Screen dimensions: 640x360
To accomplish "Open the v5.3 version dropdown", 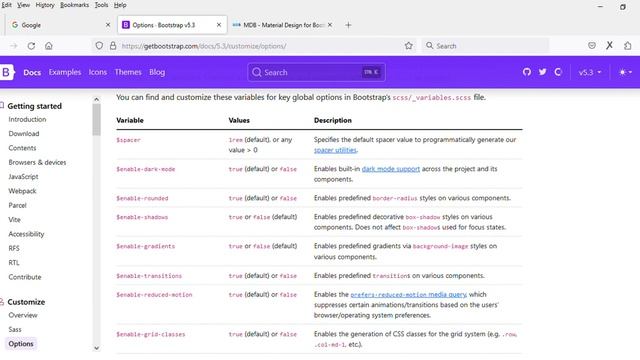I will (x=590, y=72).
